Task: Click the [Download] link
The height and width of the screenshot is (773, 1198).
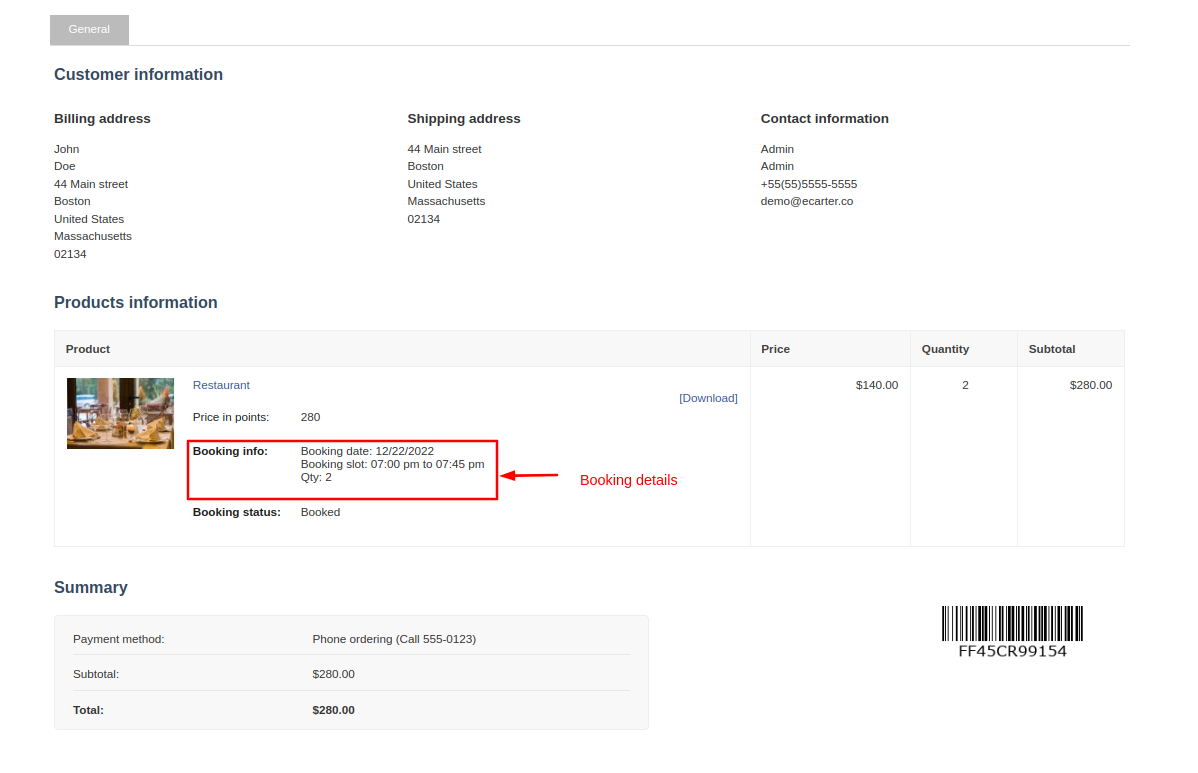Action: (708, 398)
